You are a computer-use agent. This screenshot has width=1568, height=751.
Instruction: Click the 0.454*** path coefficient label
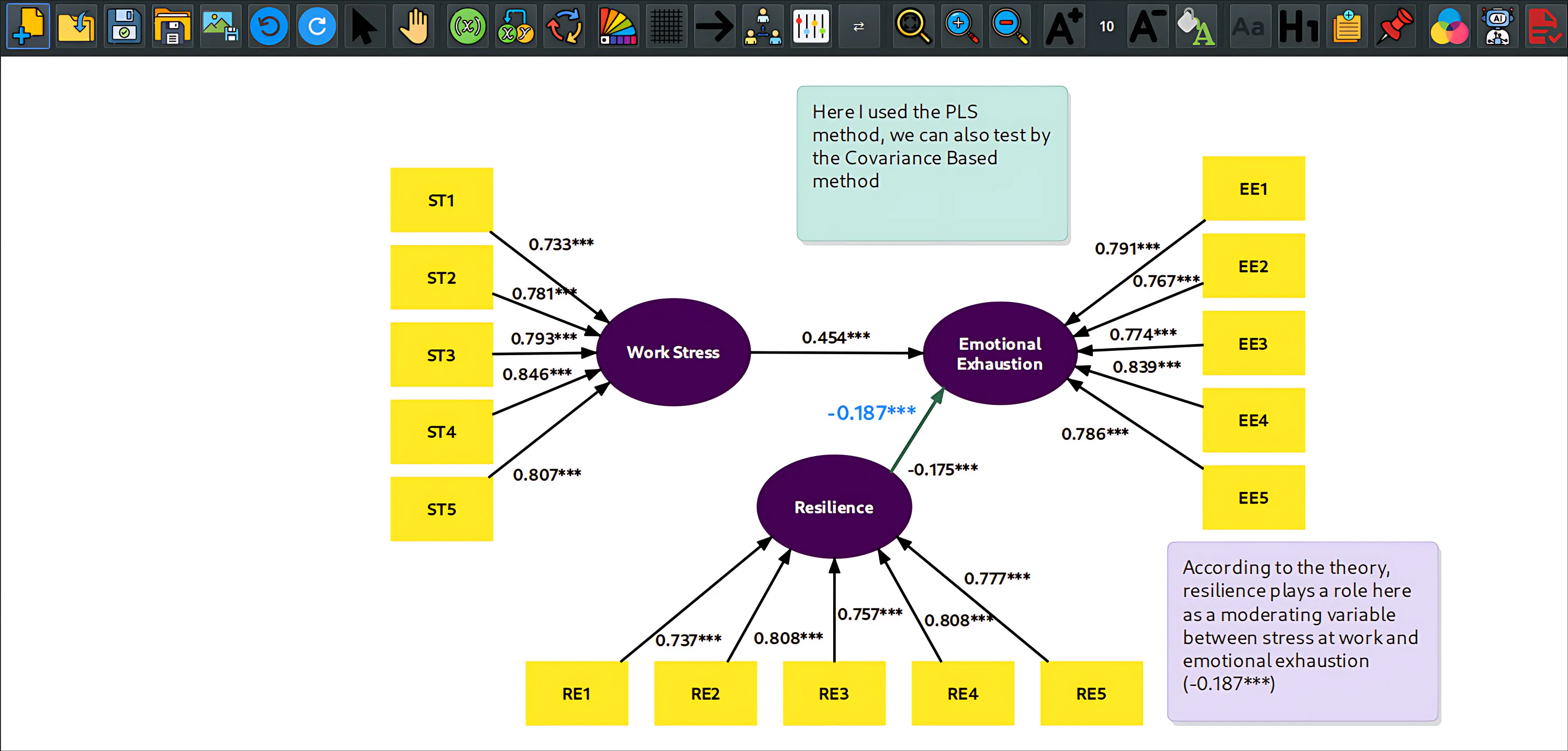point(836,337)
